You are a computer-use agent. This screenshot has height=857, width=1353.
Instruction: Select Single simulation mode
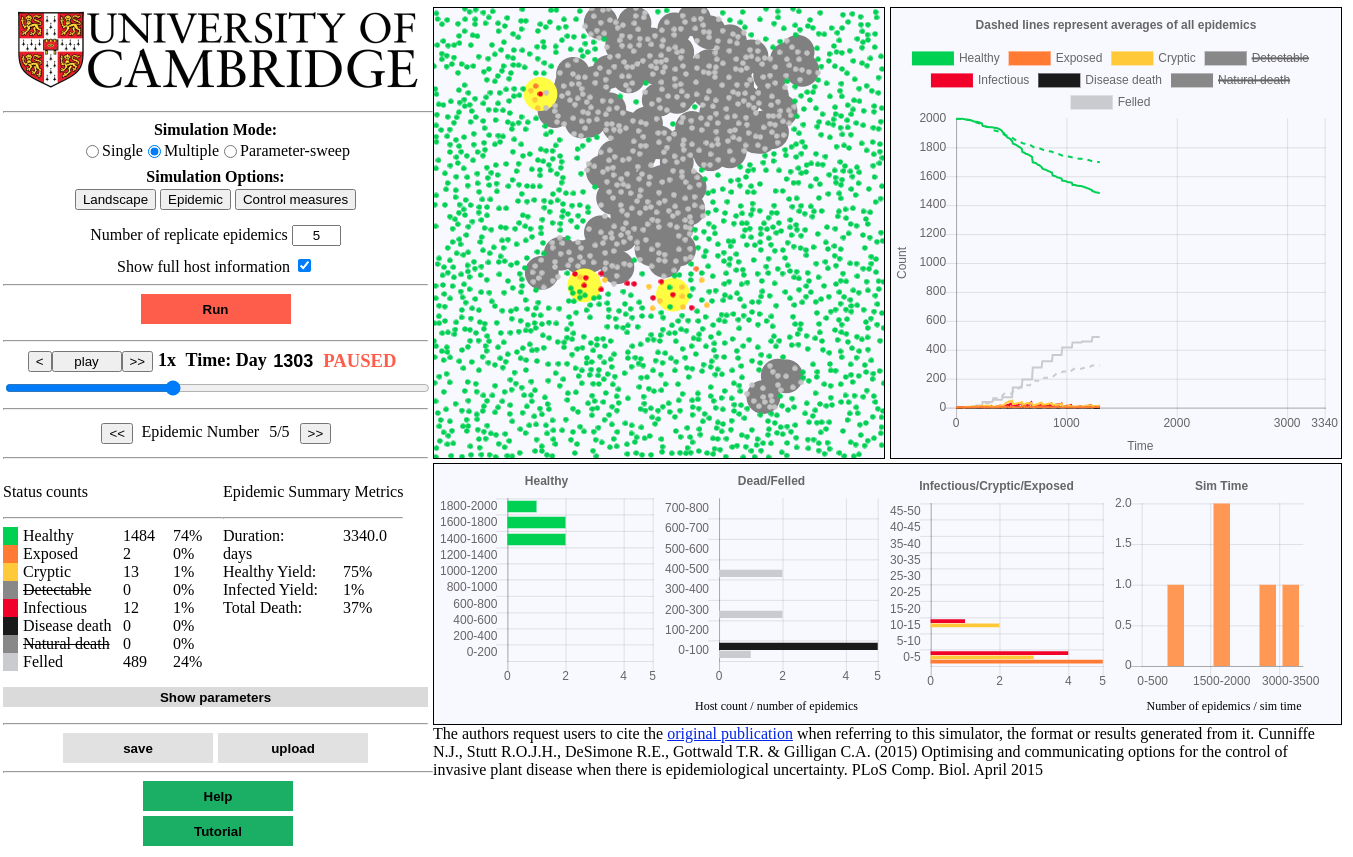93,152
